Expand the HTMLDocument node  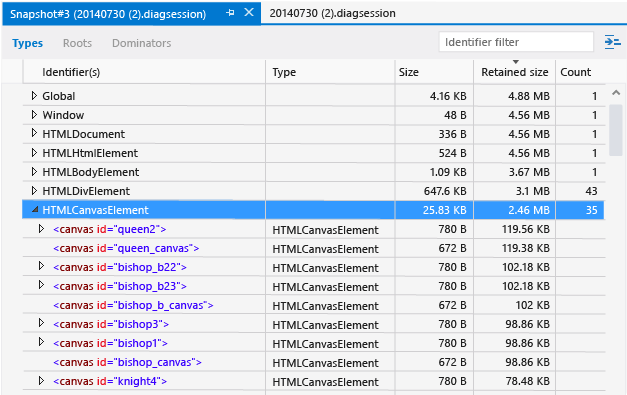(34, 133)
